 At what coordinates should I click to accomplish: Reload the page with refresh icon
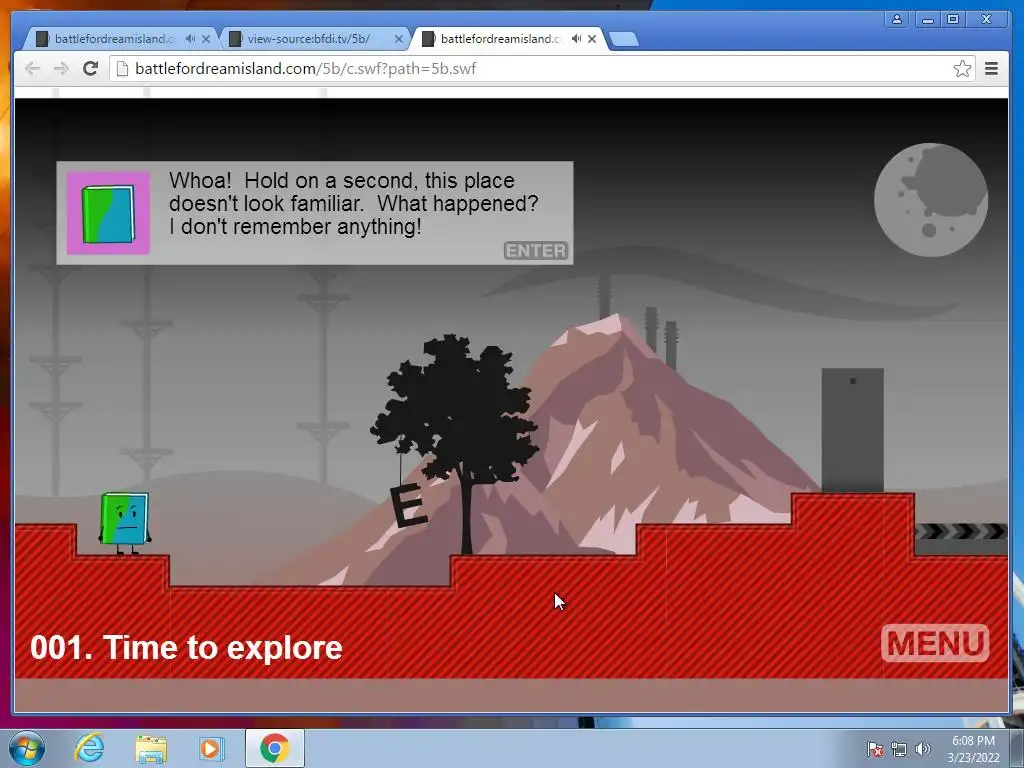click(x=90, y=68)
